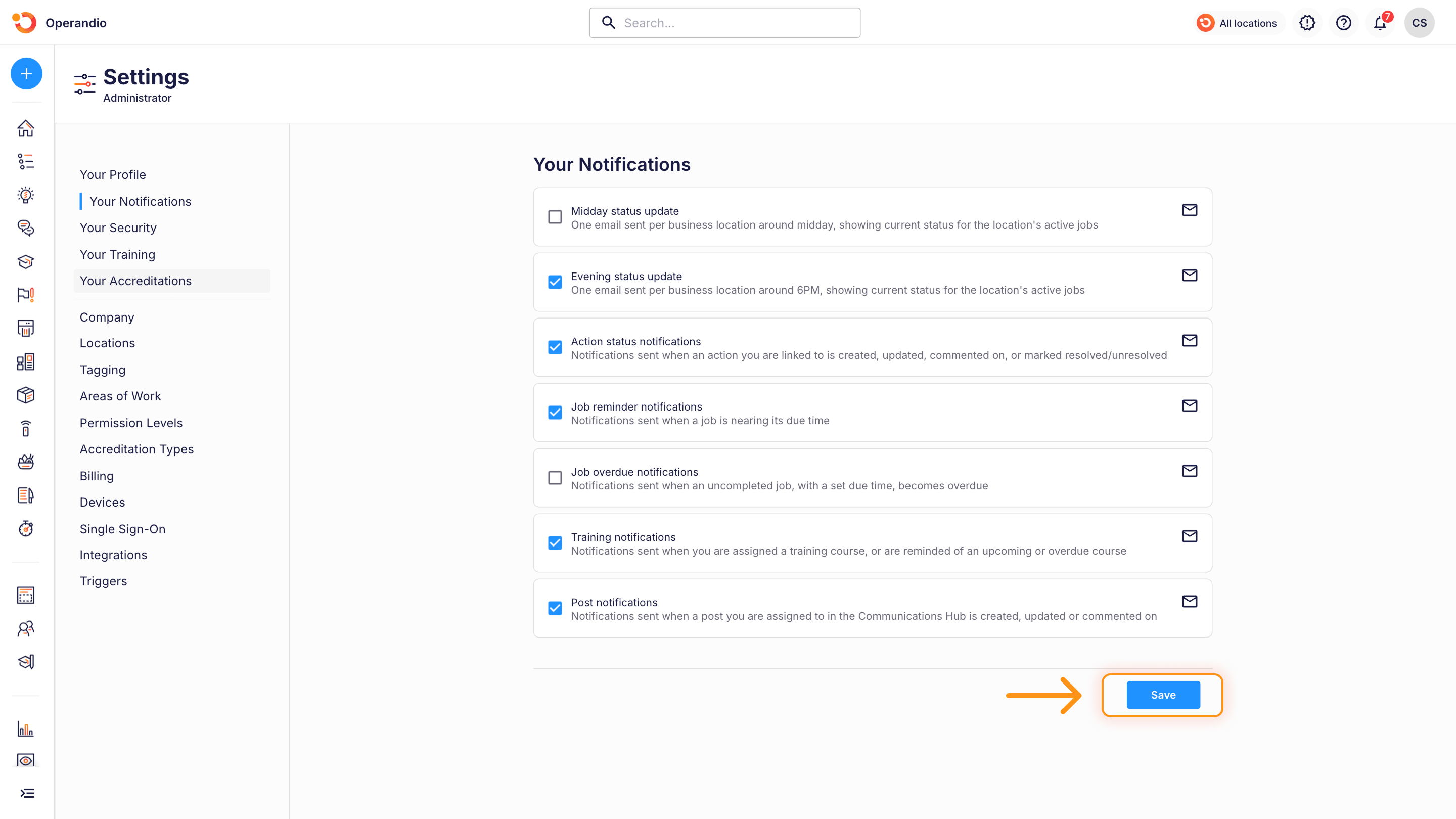1456x819 pixels.
Task: Uncheck Post notifications checkbox
Action: click(555, 608)
